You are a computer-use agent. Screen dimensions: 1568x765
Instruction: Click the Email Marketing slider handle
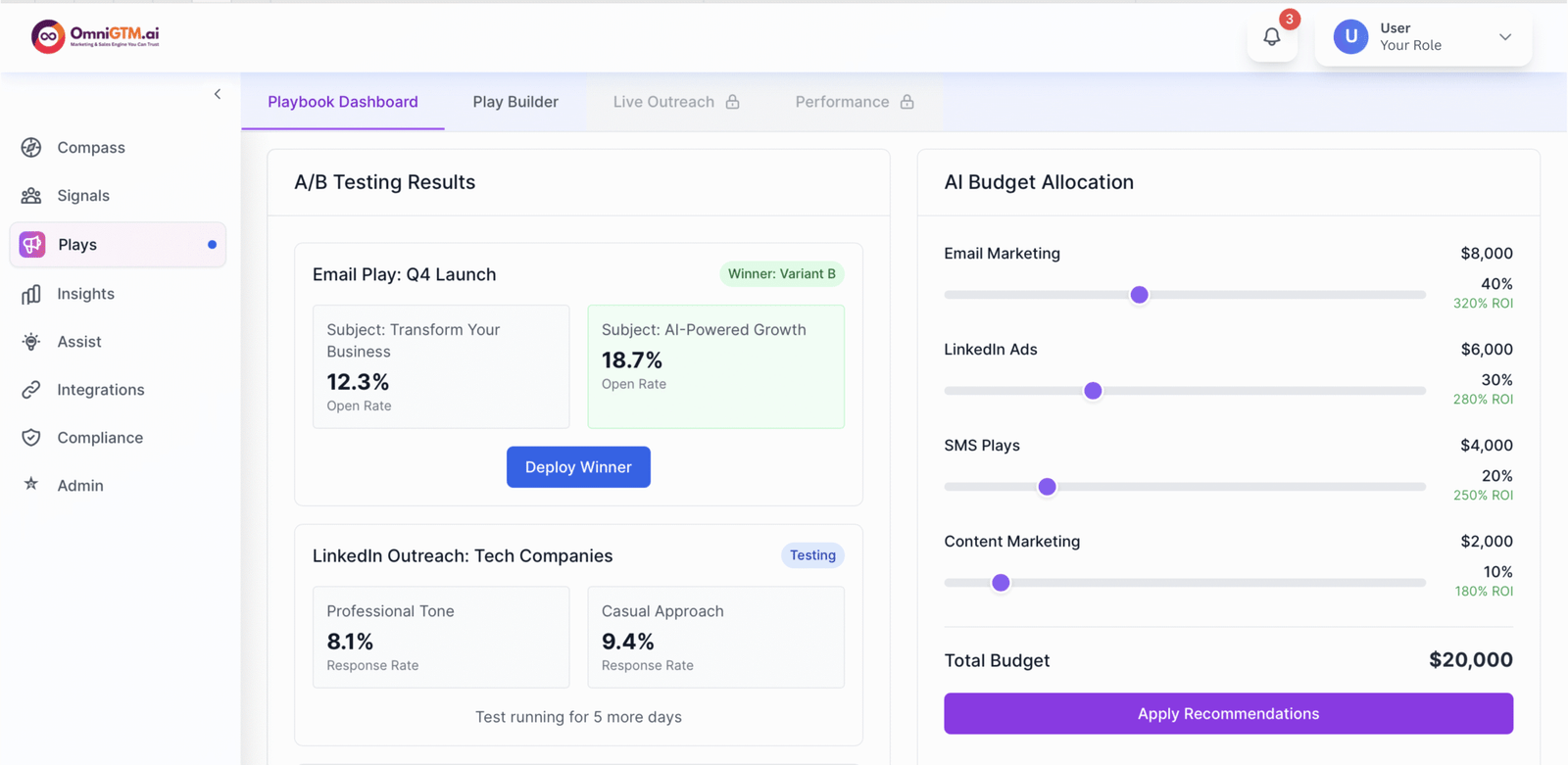[x=1139, y=295]
